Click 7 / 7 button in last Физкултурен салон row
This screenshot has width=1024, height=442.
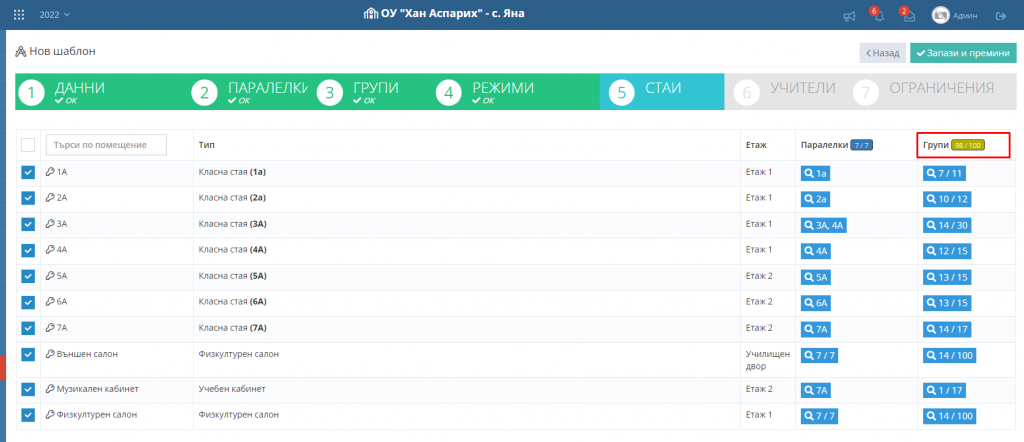point(821,417)
